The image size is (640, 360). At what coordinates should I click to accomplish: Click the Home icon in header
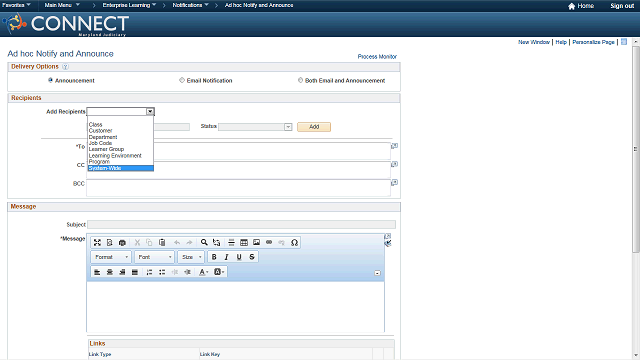point(571,6)
